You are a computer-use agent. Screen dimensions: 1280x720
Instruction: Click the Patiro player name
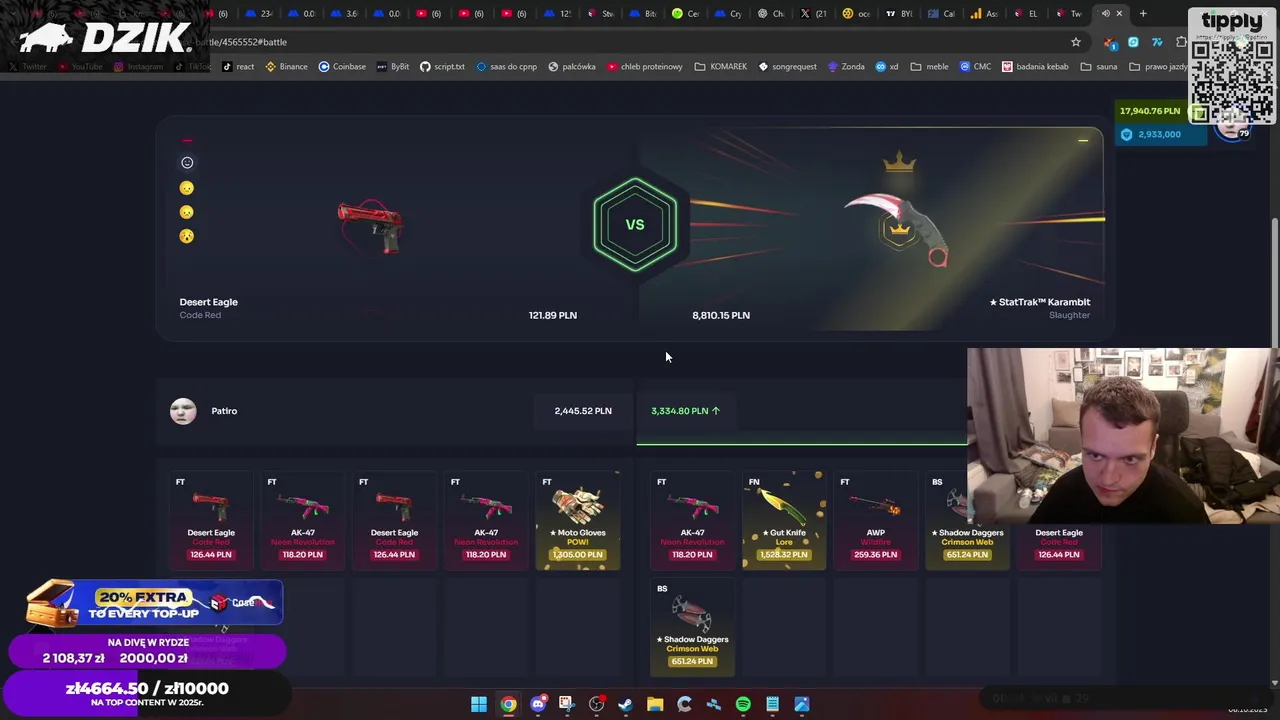[224, 411]
